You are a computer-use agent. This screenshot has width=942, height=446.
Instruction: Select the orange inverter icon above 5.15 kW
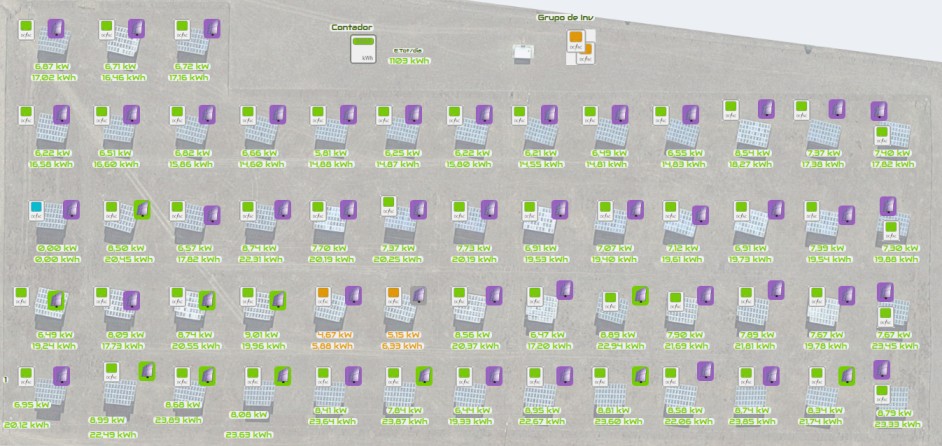pyautogui.click(x=393, y=294)
